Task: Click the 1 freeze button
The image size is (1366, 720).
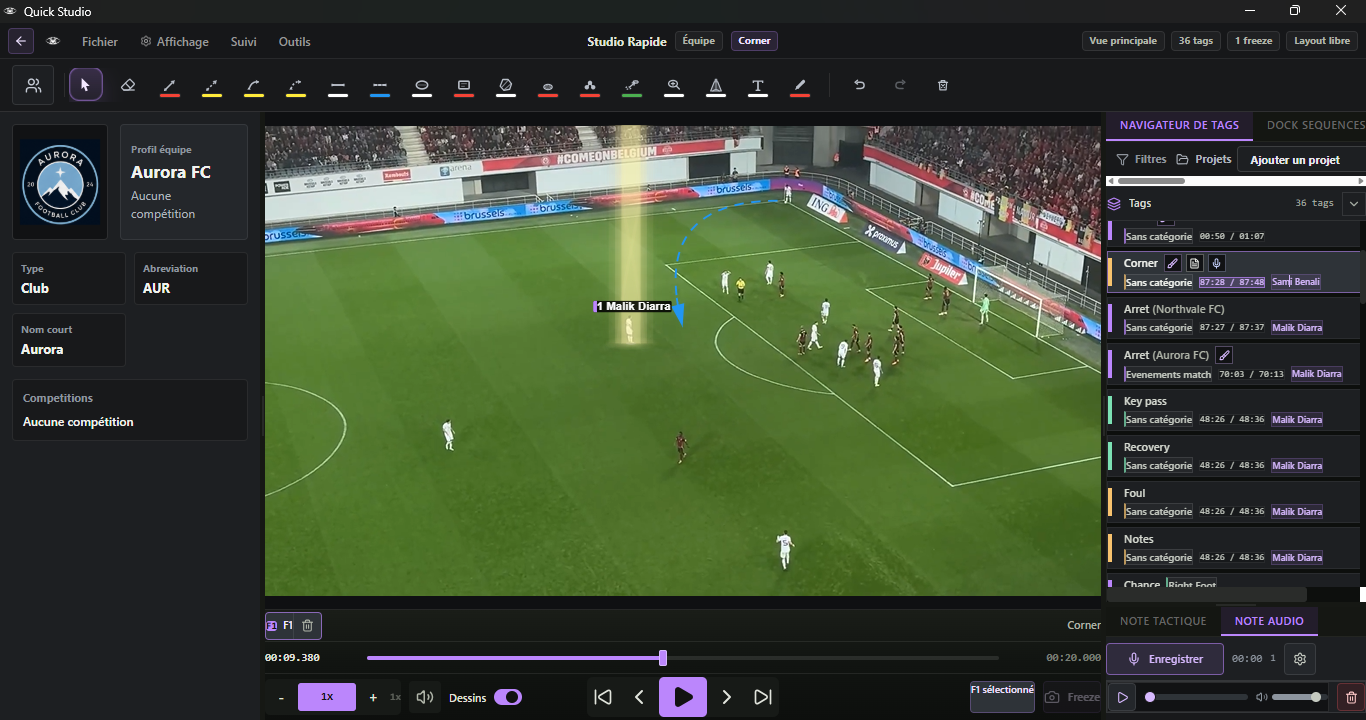Action: pyautogui.click(x=1253, y=41)
